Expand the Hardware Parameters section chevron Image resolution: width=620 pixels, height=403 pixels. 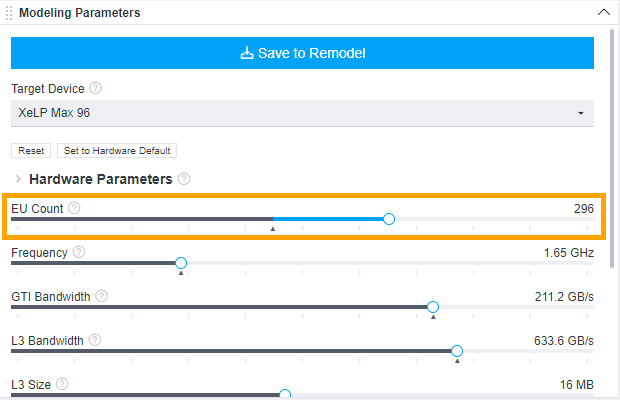(x=18, y=179)
